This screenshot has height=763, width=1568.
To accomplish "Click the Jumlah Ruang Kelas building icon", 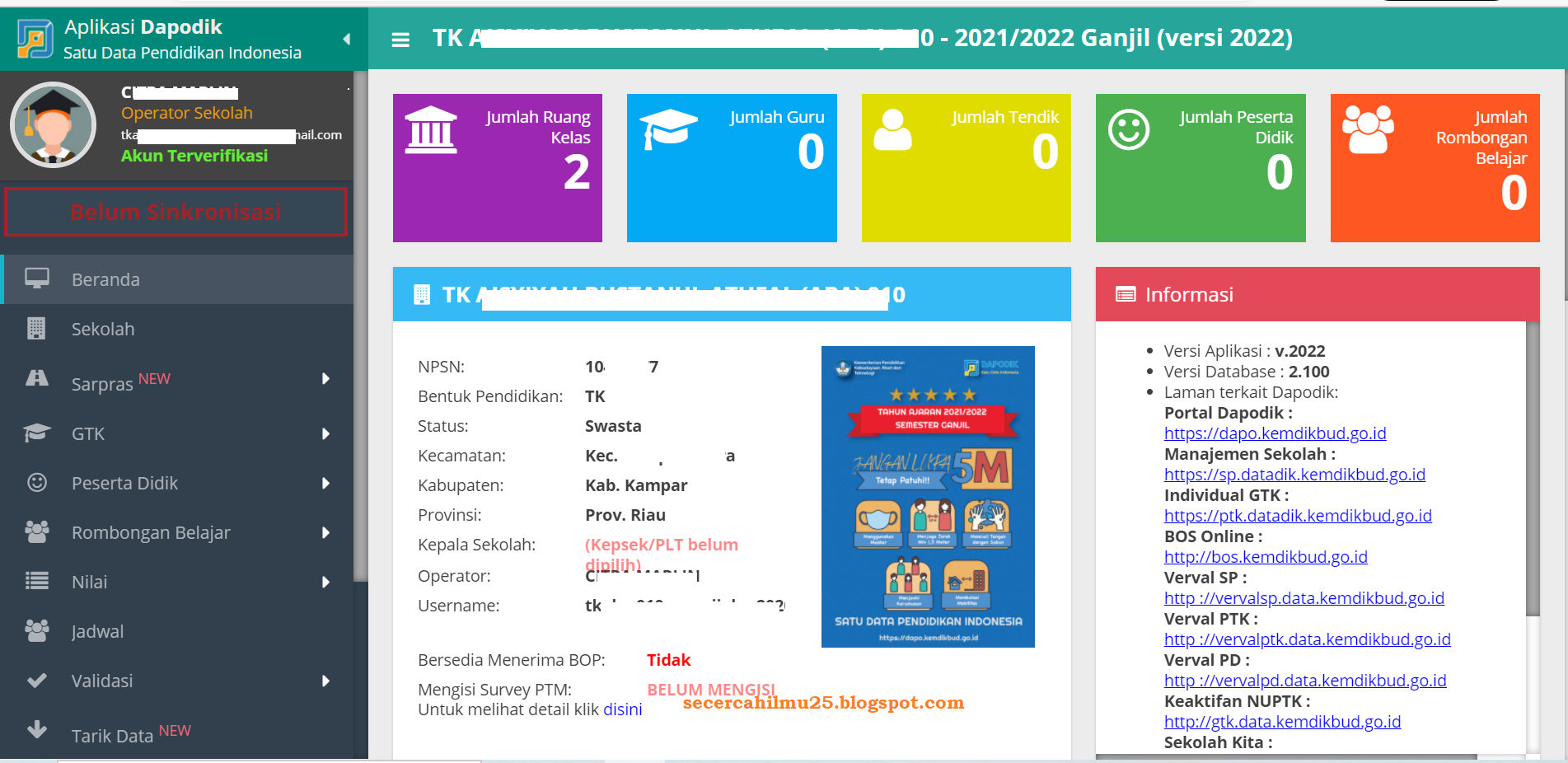I will pos(431,130).
